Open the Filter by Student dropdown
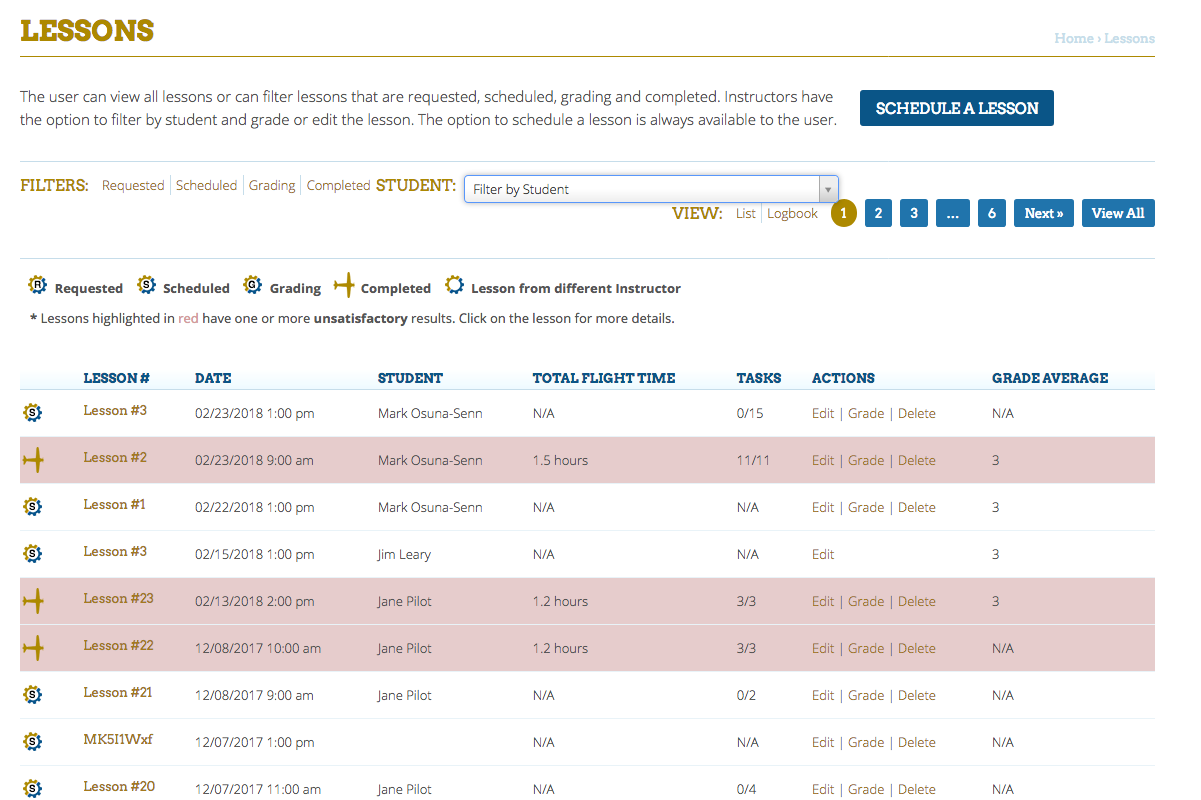Image resolution: width=1201 pixels, height=800 pixels. (x=640, y=189)
